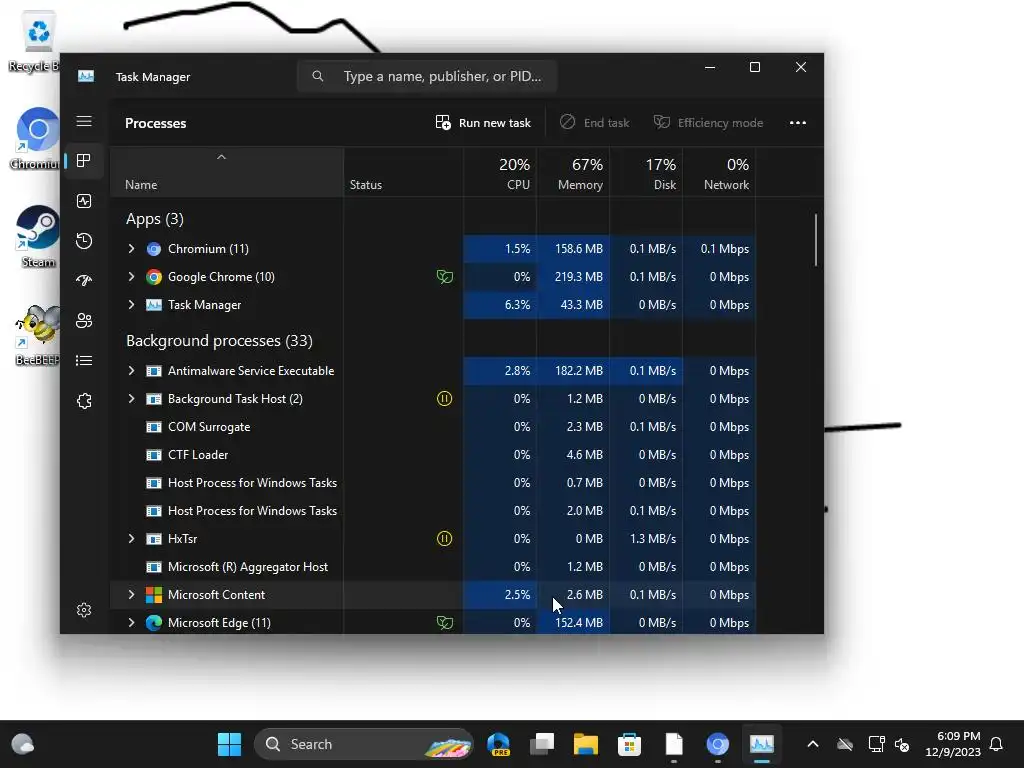Sort by Memory column header
This screenshot has width=1024, height=768.
tap(573, 173)
